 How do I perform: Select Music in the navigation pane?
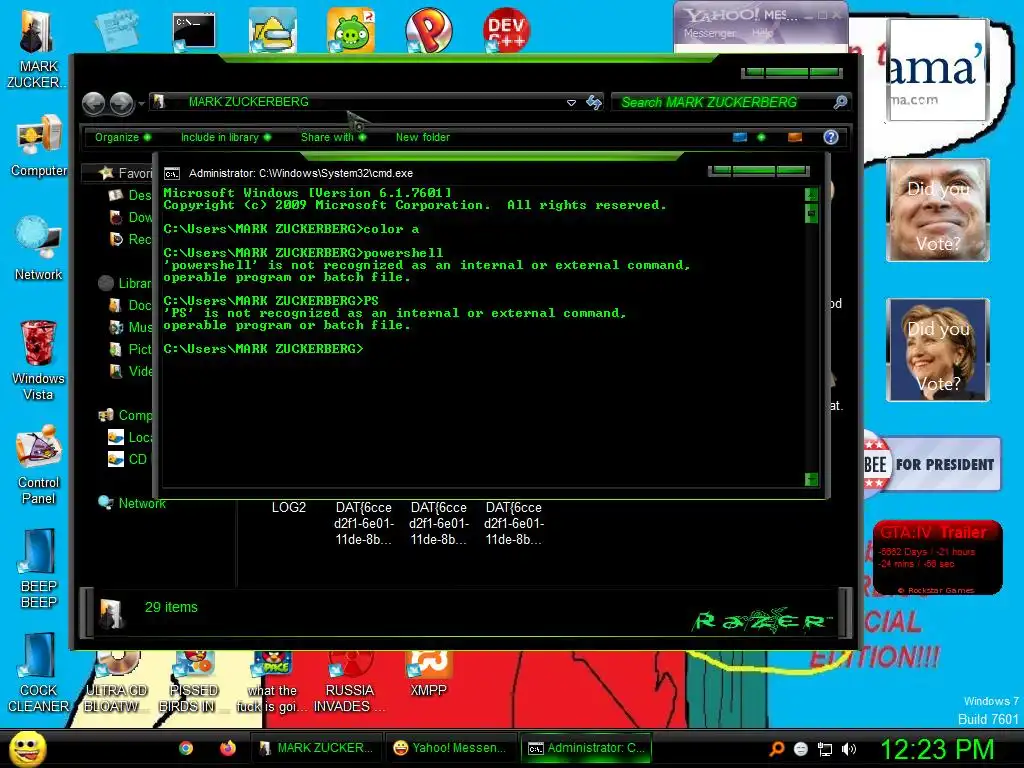coord(133,327)
